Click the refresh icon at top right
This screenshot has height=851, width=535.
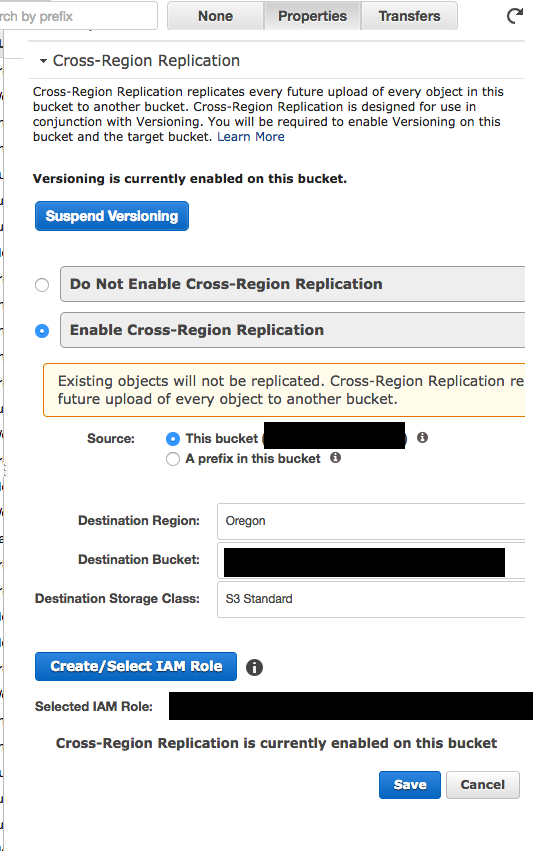515,16
